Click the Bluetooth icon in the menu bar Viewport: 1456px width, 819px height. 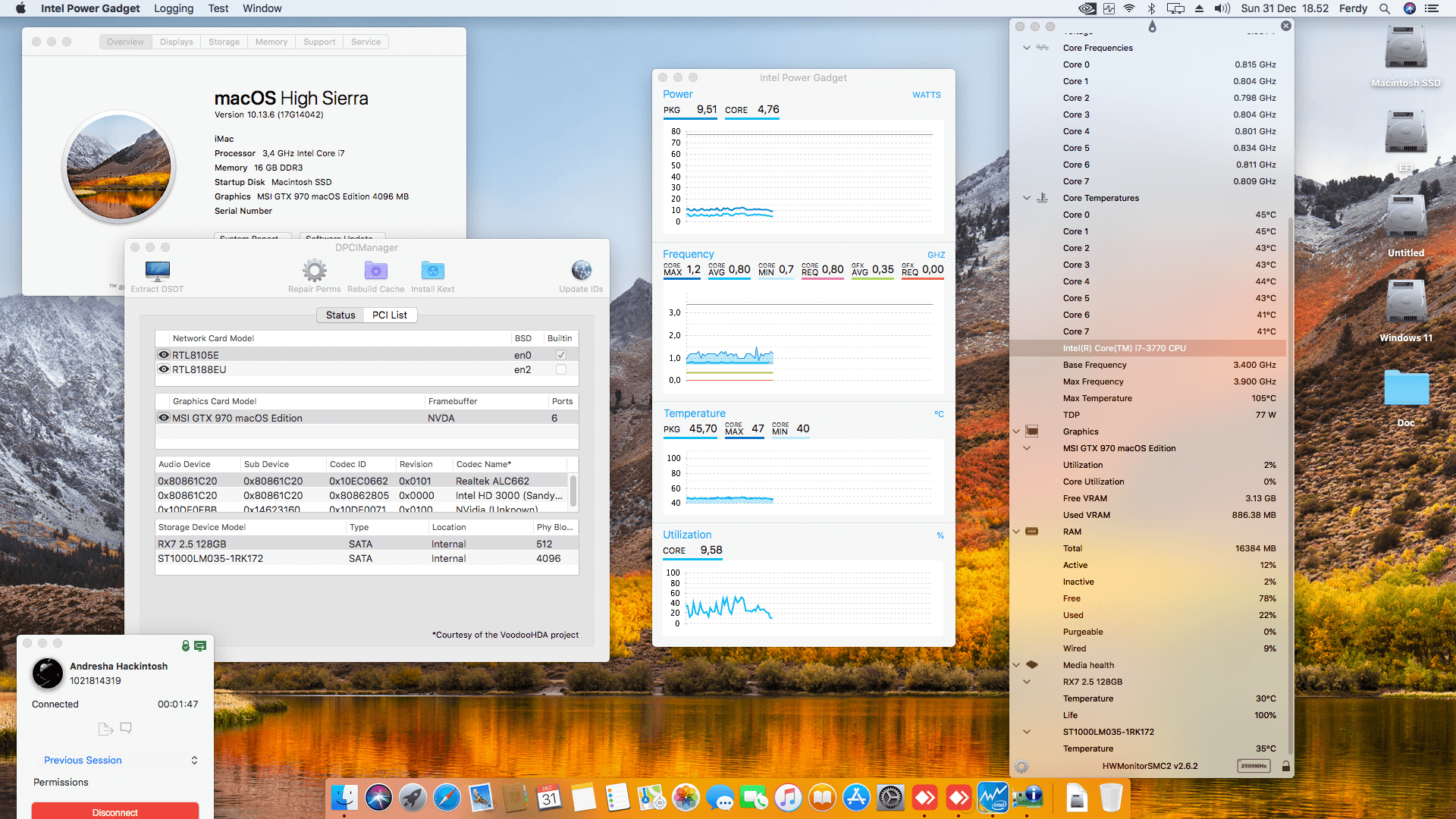point(1151,8)
